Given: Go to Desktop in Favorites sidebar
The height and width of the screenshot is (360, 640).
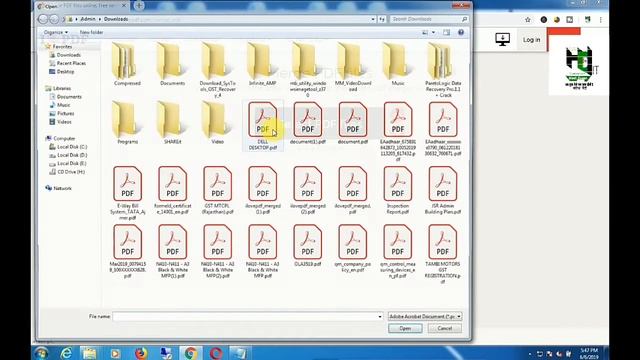Looking at the screenshot, I should tap(65, 71).
